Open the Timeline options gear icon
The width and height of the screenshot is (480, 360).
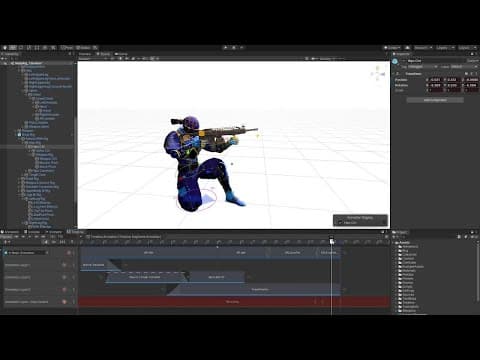point(387,237)
